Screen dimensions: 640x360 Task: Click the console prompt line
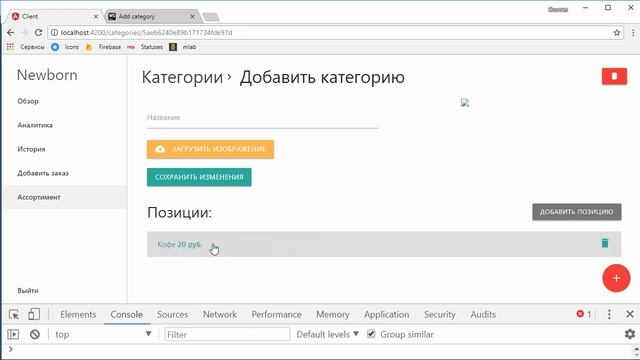[320, 350]
